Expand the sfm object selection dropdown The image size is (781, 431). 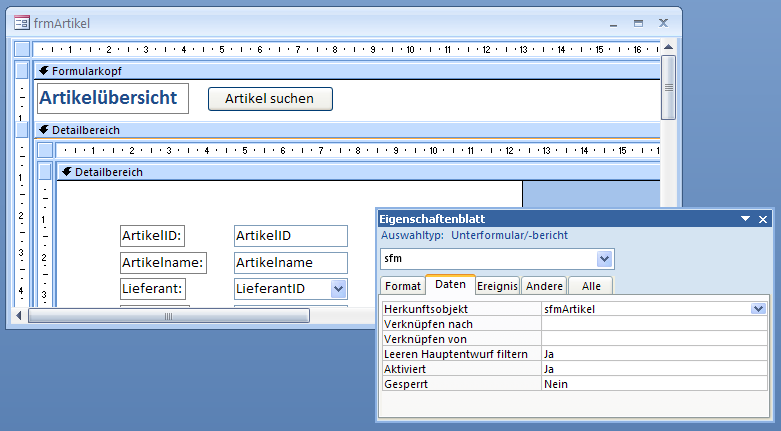pos(604,260)
